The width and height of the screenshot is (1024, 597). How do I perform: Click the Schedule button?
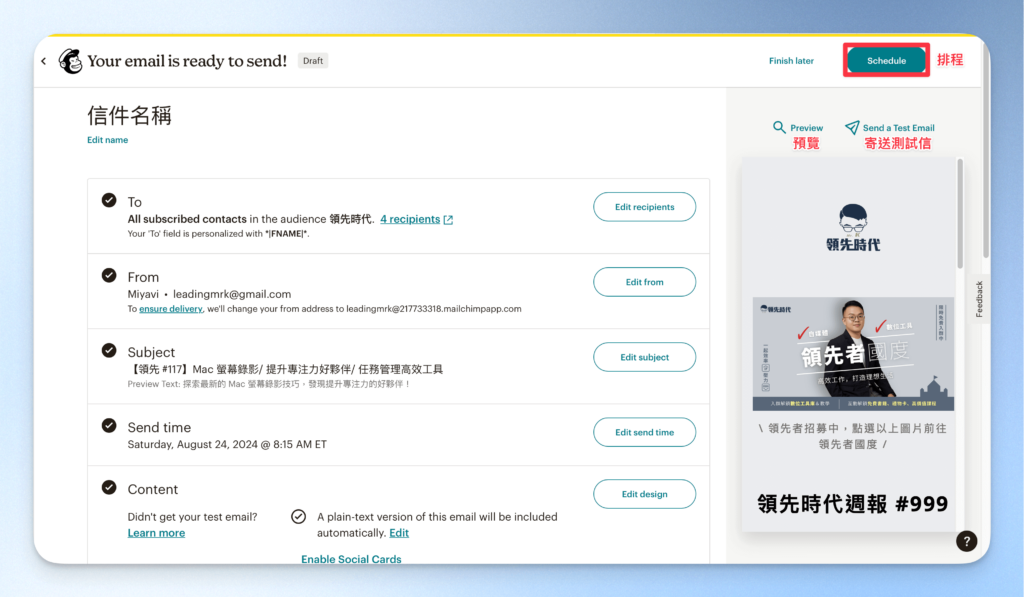pyautogui.click(x=886, y=61)
